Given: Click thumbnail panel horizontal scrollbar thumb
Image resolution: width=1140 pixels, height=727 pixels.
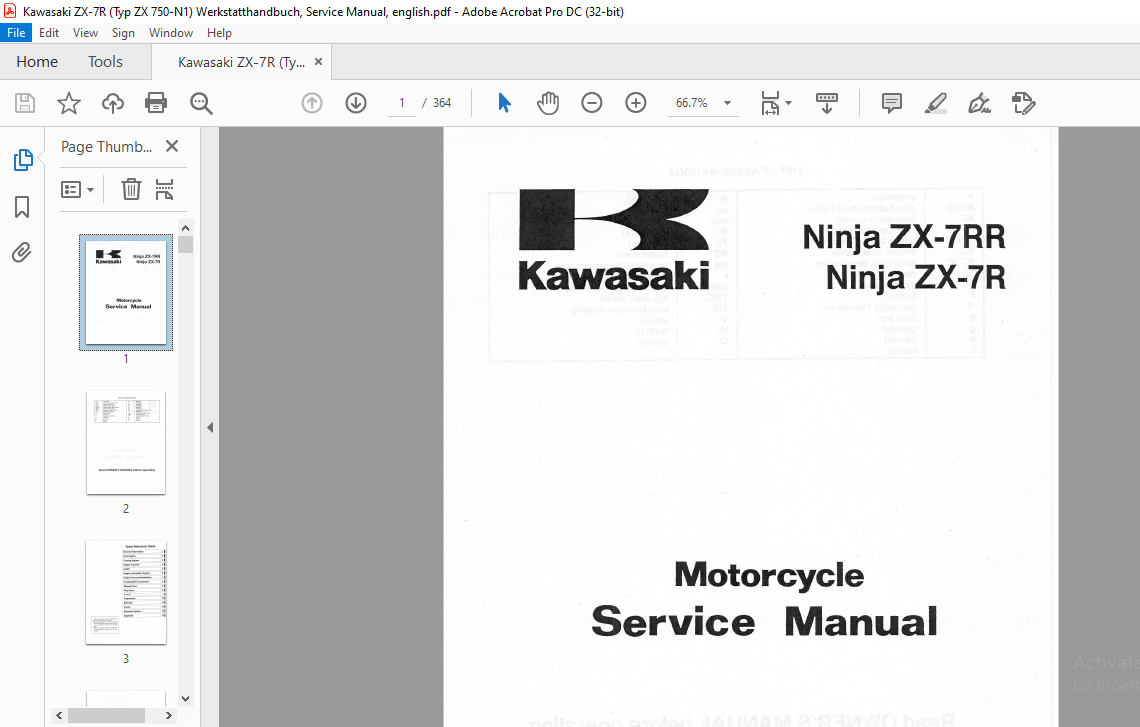Looking at the screenshot, I should 106,715.
